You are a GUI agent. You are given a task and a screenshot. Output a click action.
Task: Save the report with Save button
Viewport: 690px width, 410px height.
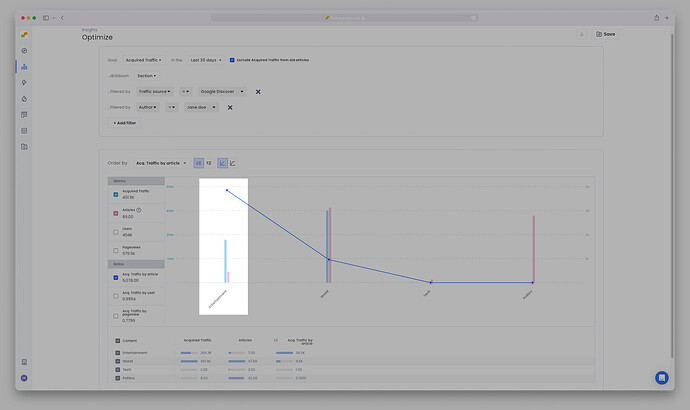pos(605,34)
